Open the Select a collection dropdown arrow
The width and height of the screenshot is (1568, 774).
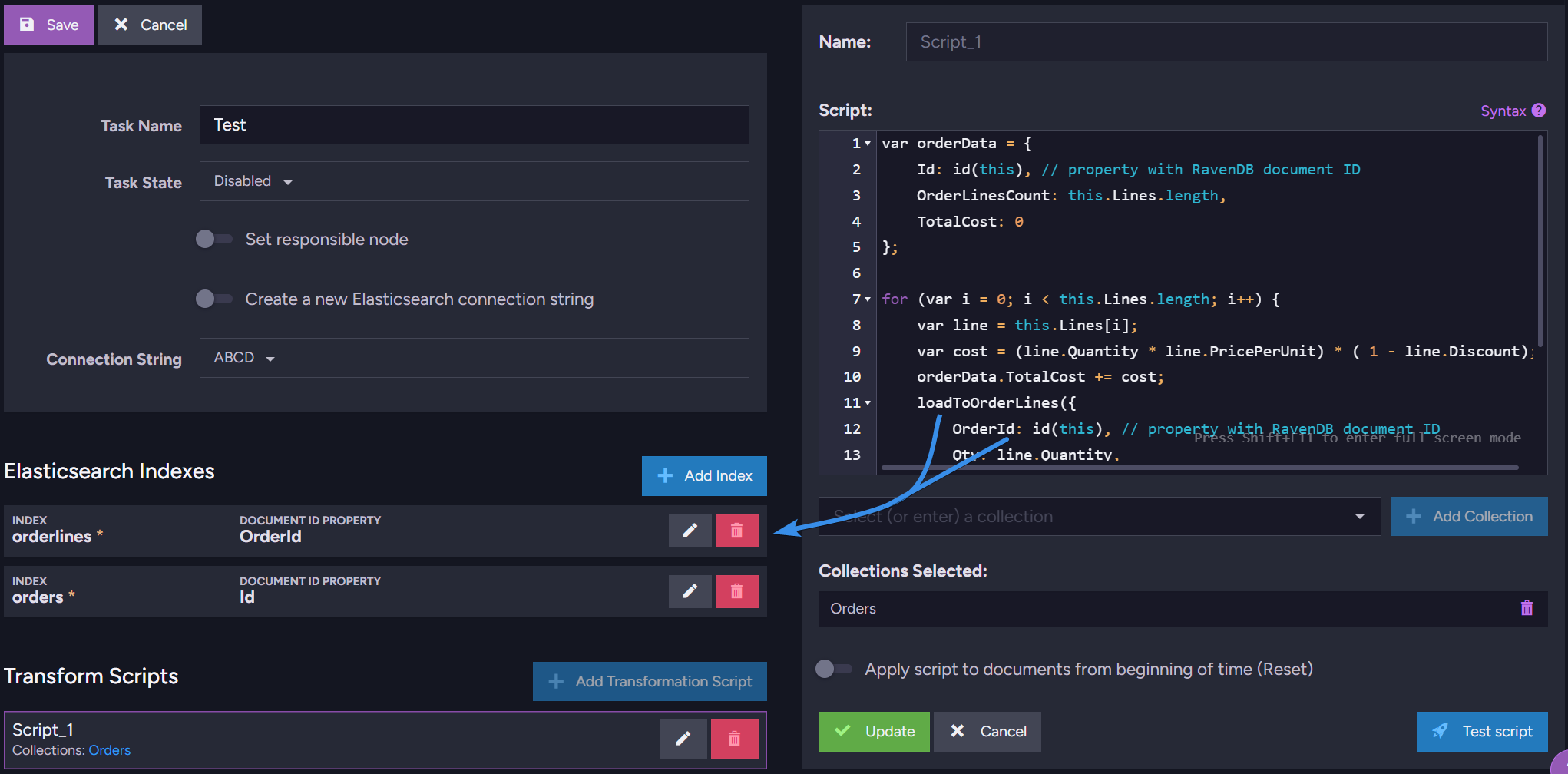[1360, 517]
